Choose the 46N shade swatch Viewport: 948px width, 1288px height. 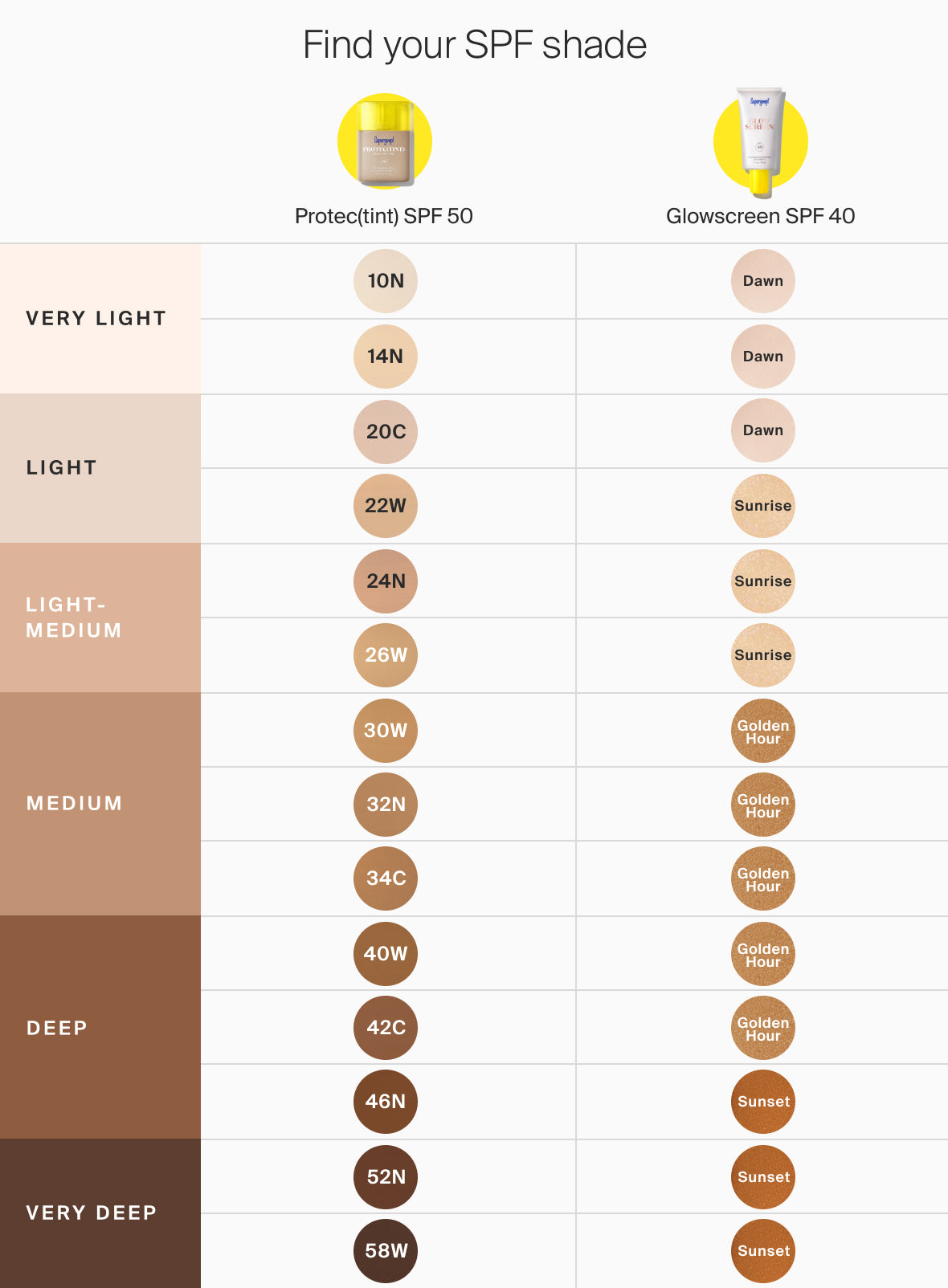point(386,1102)
